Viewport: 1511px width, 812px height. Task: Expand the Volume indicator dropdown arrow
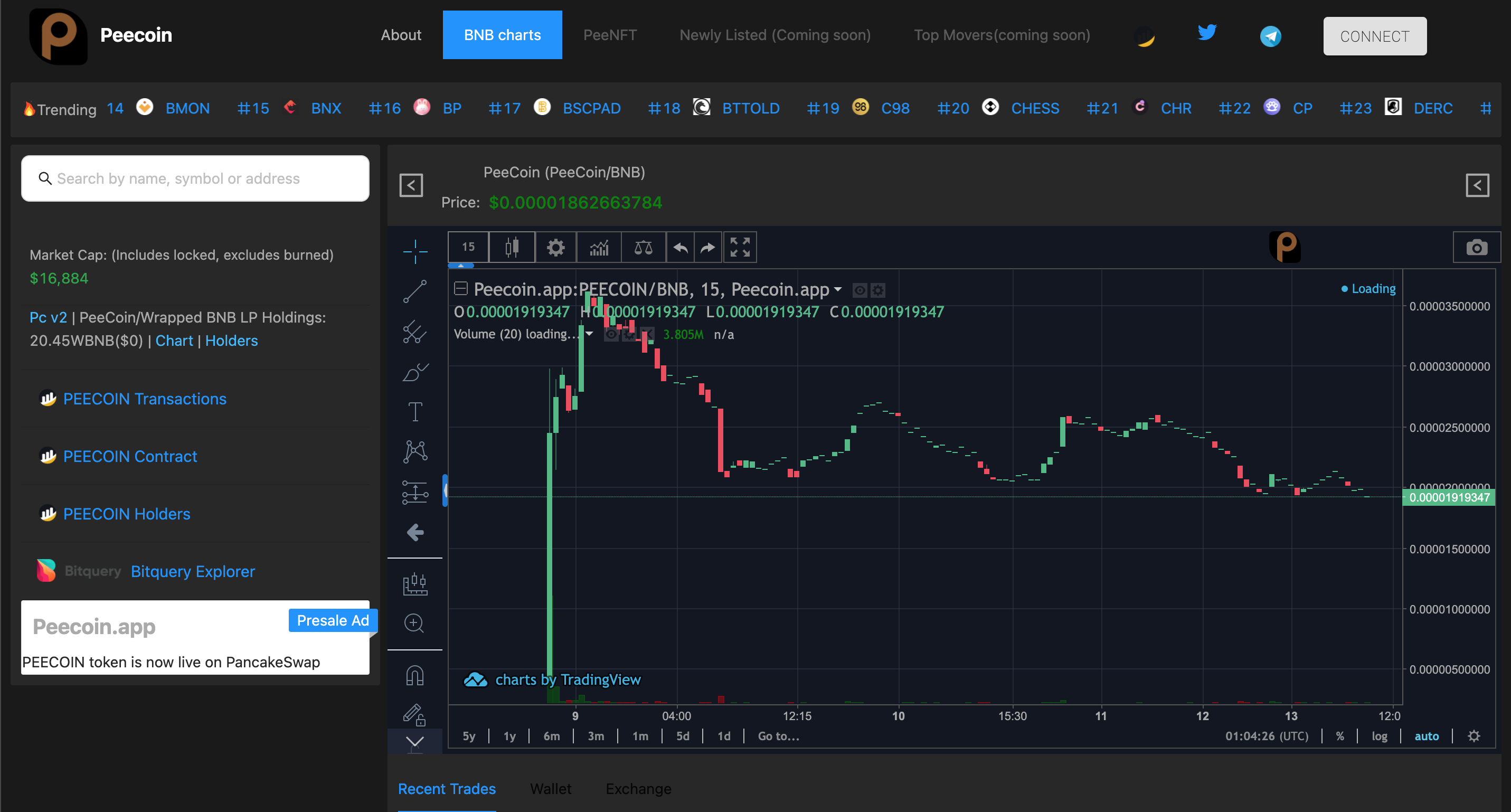pos(589,334)
